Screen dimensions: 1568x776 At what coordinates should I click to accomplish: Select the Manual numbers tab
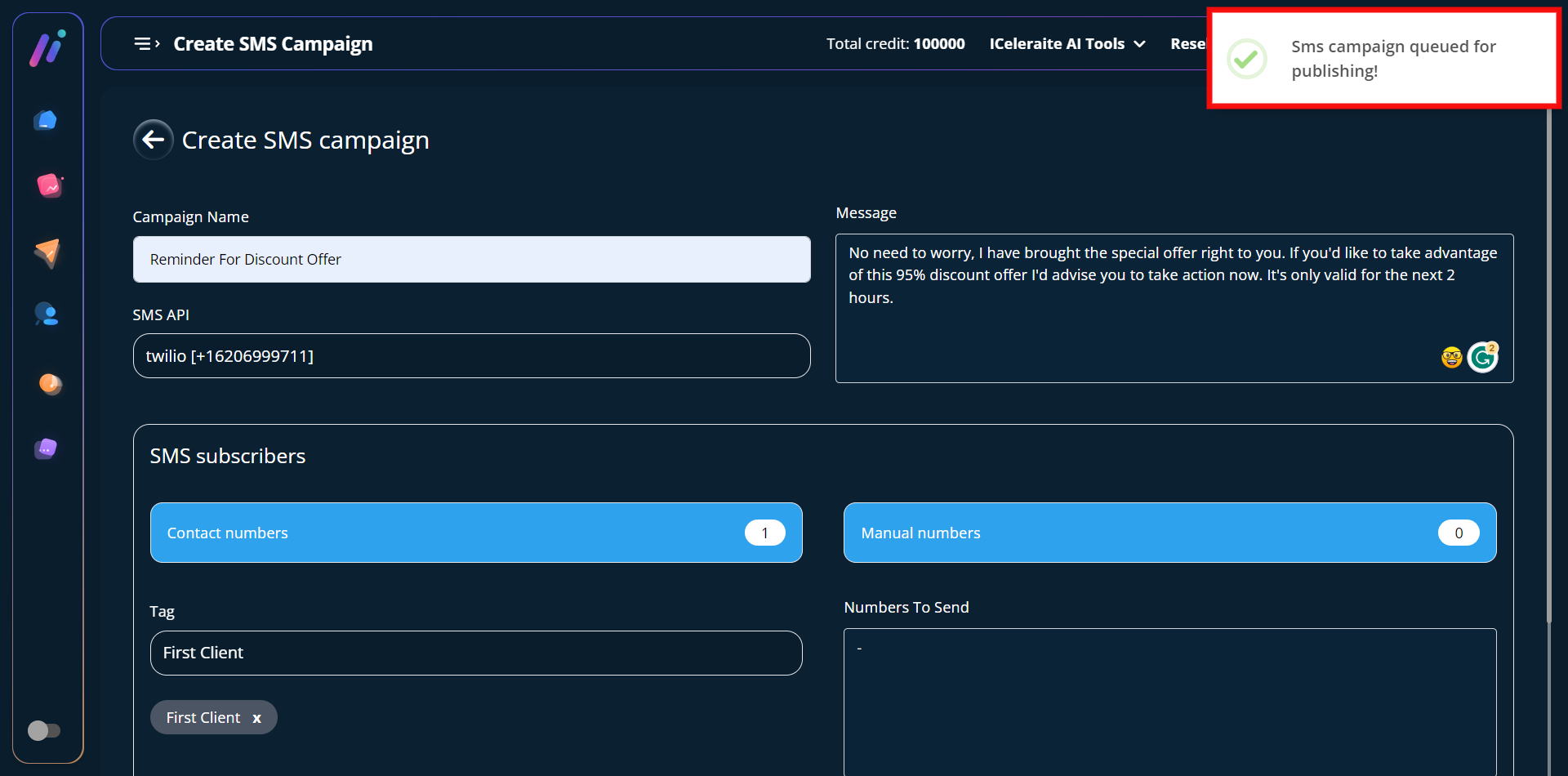[x=1169, y=533]
